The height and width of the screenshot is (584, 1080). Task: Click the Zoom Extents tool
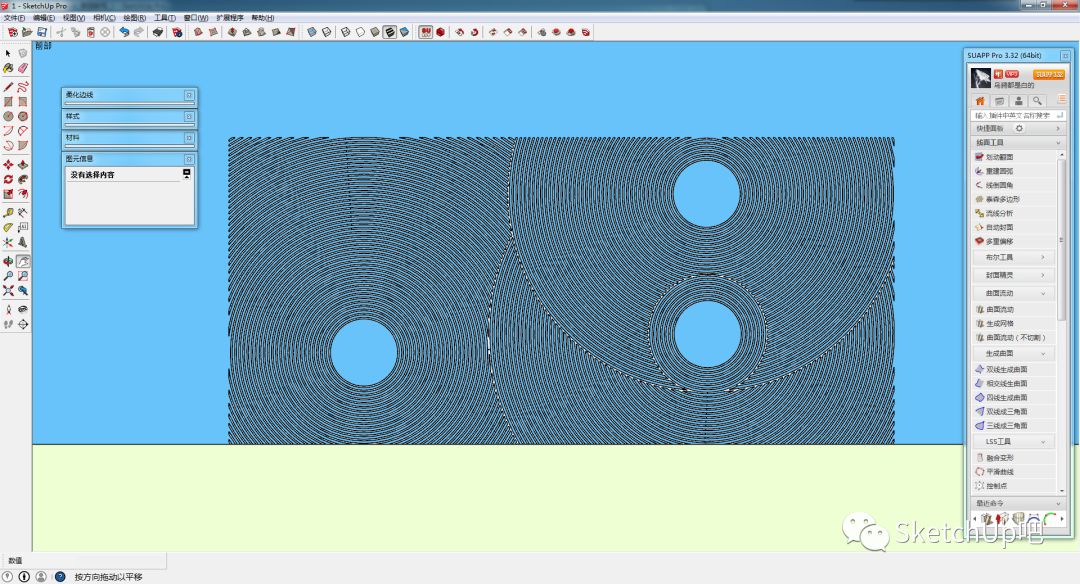[x=8, y=291]
